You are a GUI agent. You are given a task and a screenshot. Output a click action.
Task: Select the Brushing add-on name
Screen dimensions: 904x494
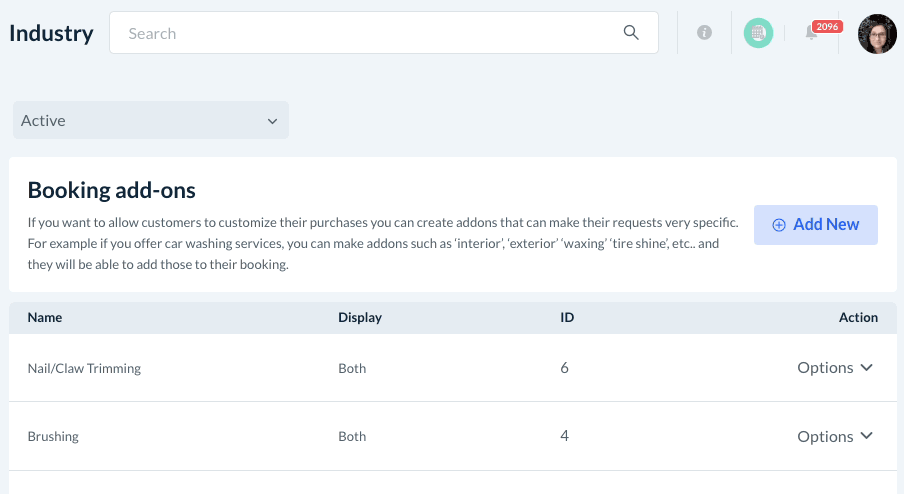coord(53,436)
